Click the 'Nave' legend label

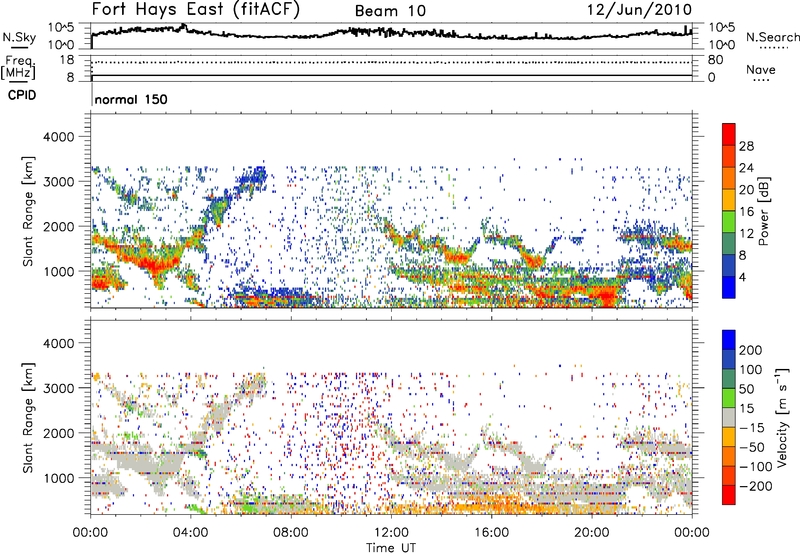(x=761, y=69)
